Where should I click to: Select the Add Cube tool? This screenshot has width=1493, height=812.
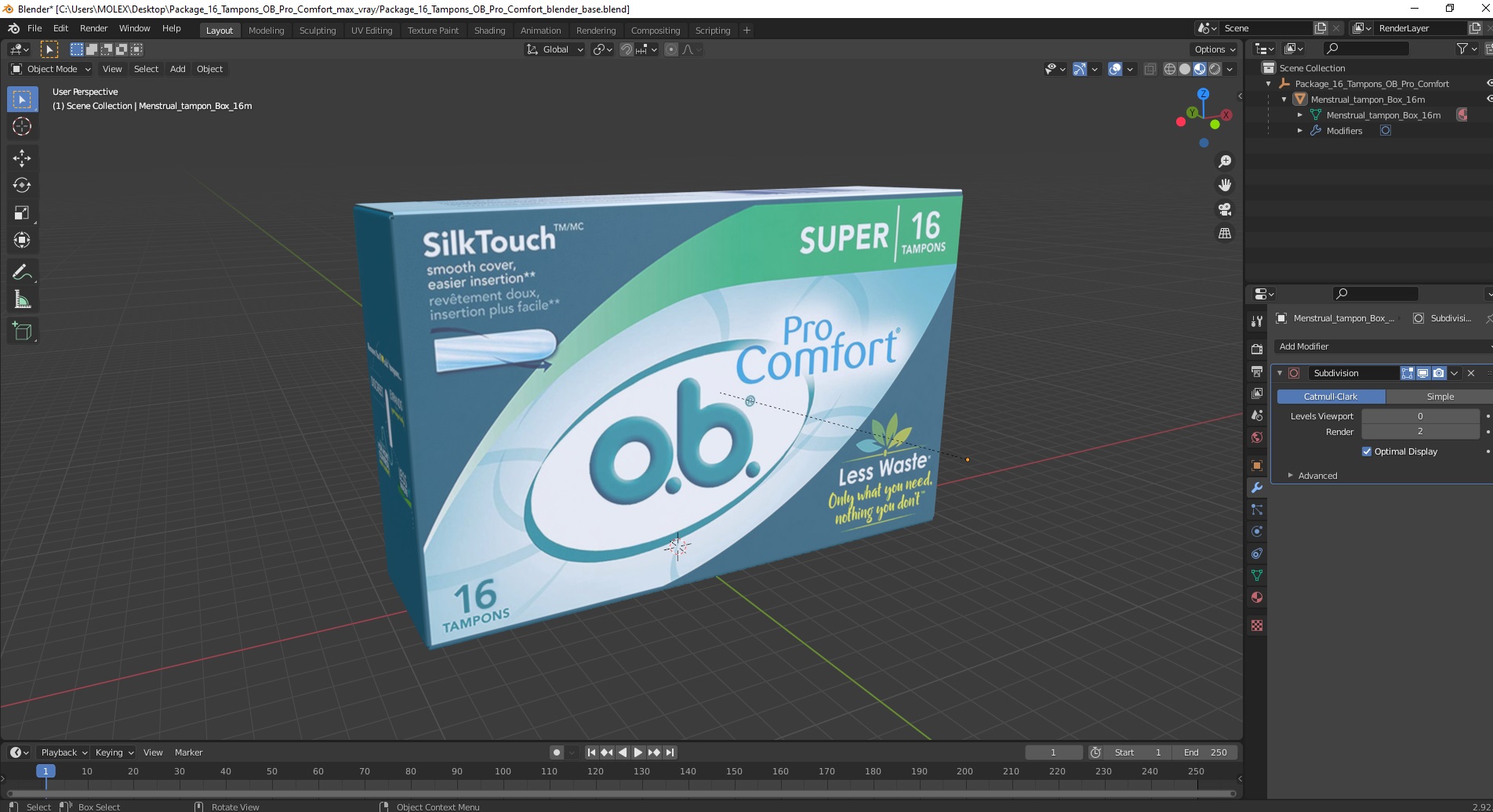[x=22, y=332]
